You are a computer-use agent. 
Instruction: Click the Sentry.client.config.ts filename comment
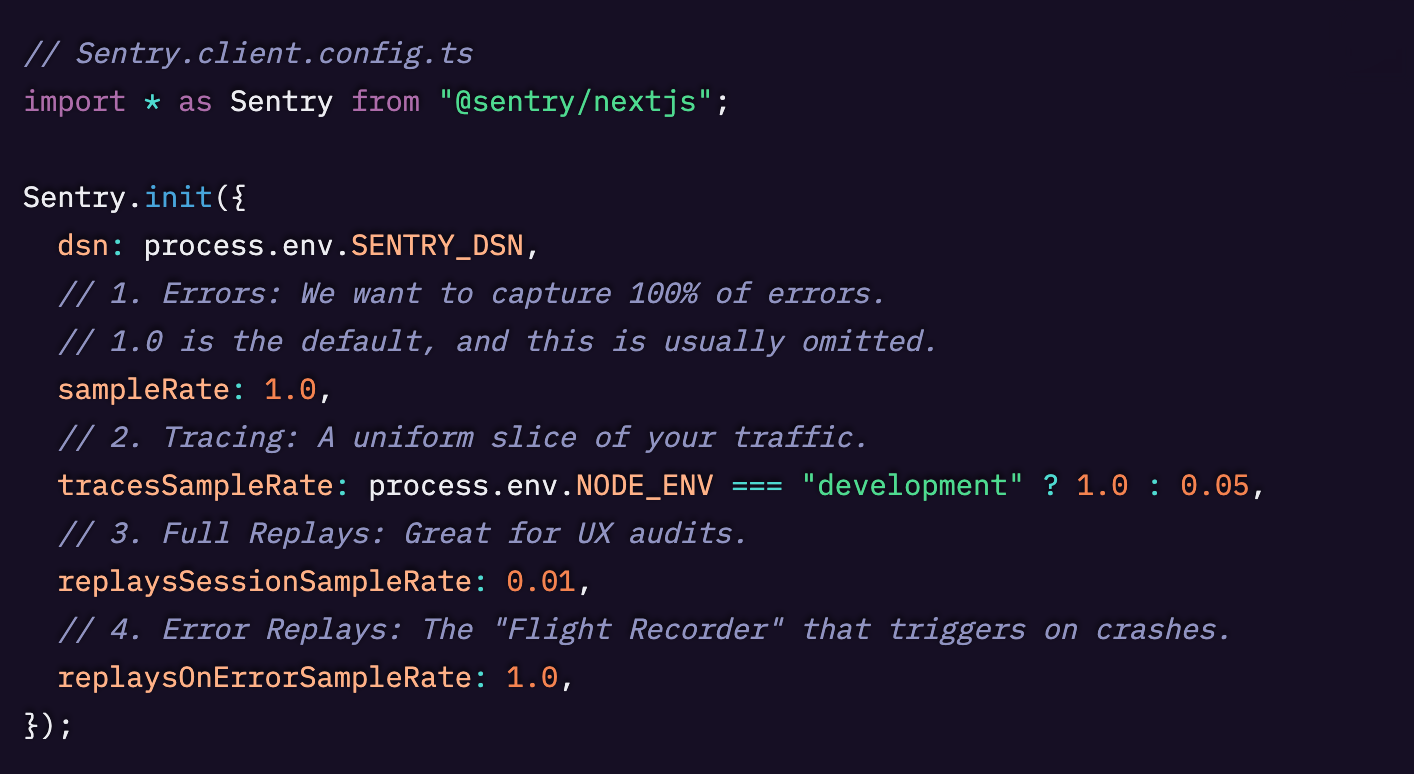pos(248,54)
